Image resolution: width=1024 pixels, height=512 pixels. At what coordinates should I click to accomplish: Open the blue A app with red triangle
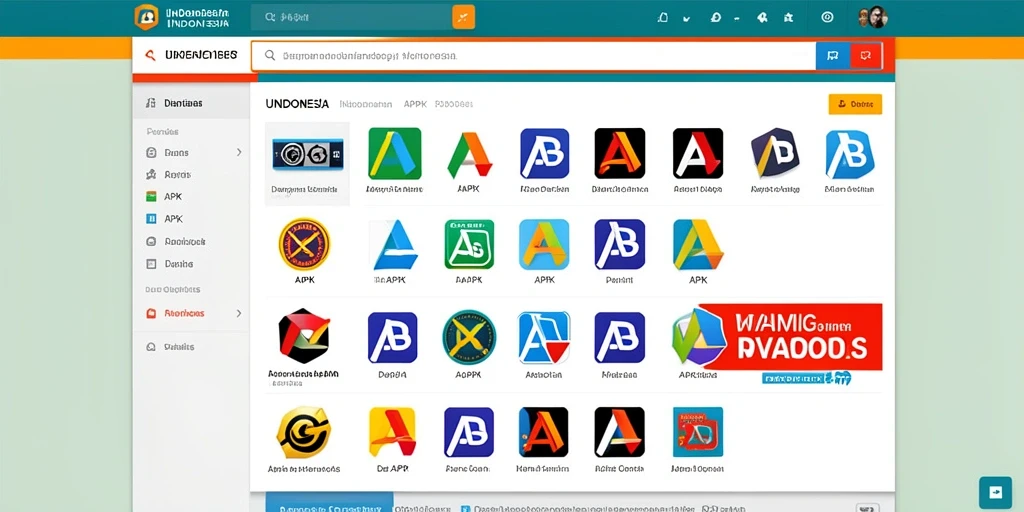tap(544, 337)
